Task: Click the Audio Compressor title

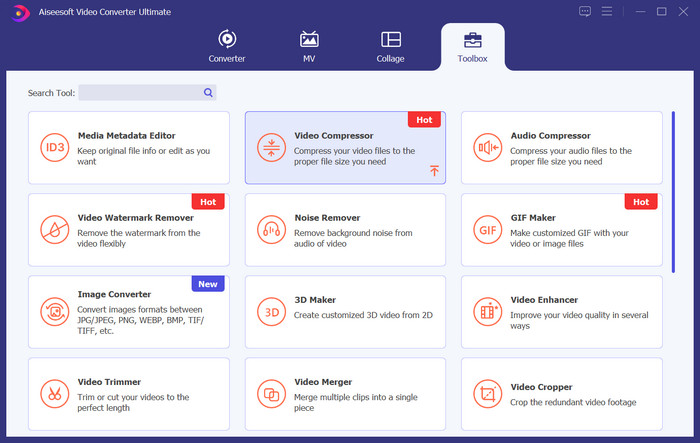Action: click(550, 135)
